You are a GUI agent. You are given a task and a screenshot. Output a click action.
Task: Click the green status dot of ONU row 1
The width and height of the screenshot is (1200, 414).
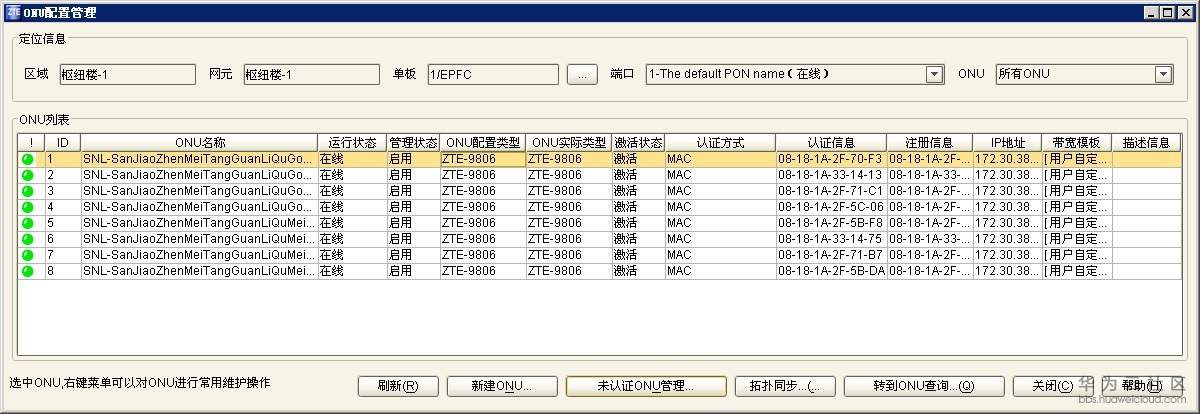point(27,159)
